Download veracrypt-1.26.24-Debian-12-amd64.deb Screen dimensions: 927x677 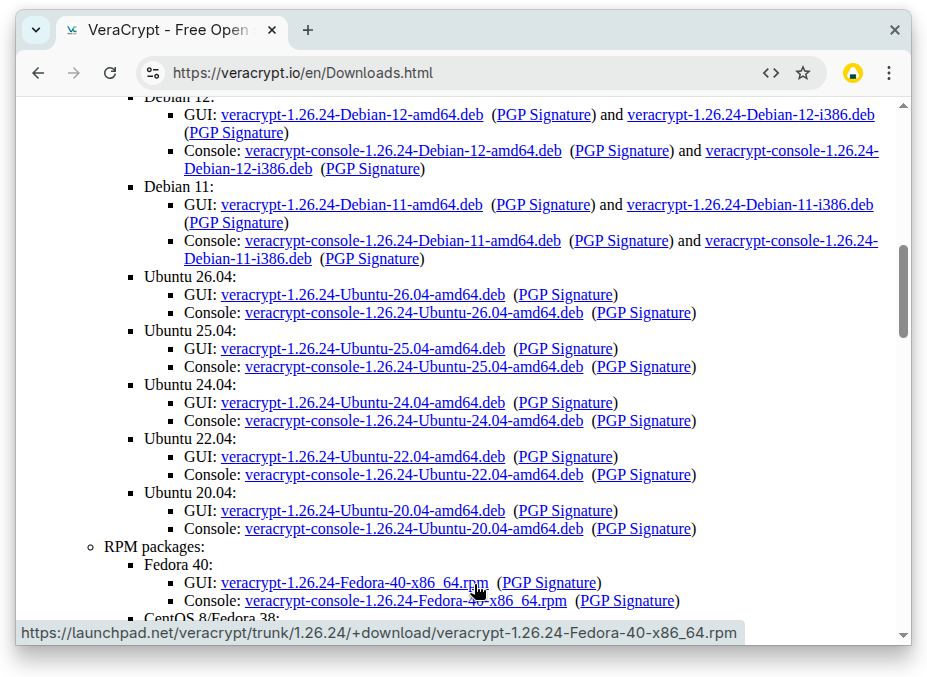click(352, 115)
